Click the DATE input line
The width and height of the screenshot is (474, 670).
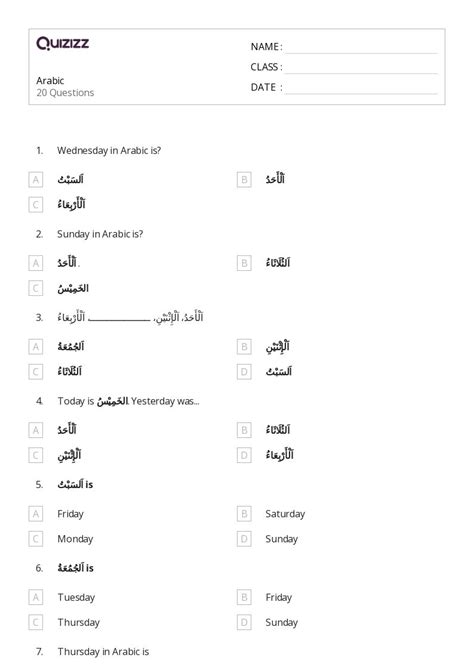click(x=361, y=89)
